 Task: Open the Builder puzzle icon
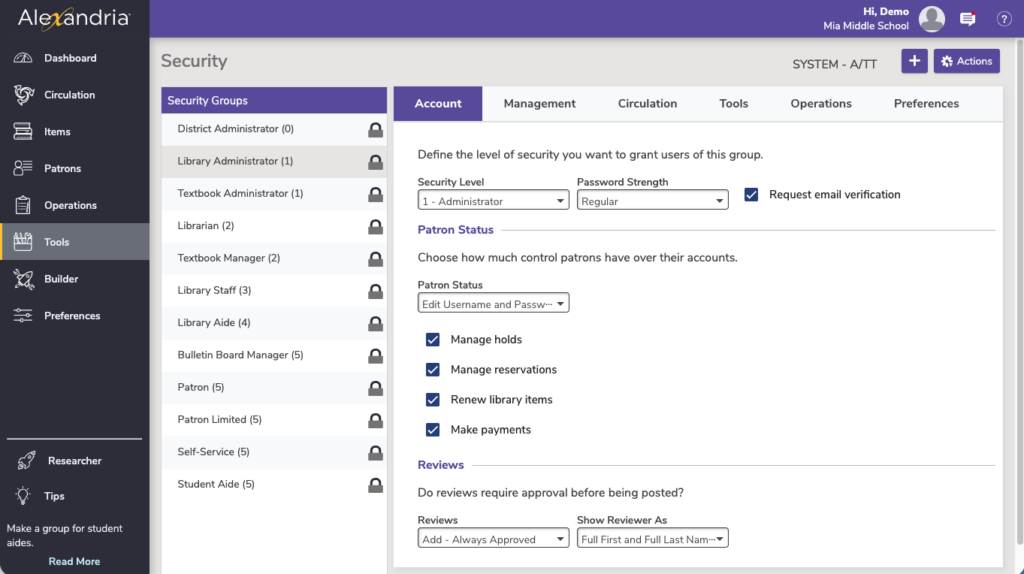click(24, 279)
